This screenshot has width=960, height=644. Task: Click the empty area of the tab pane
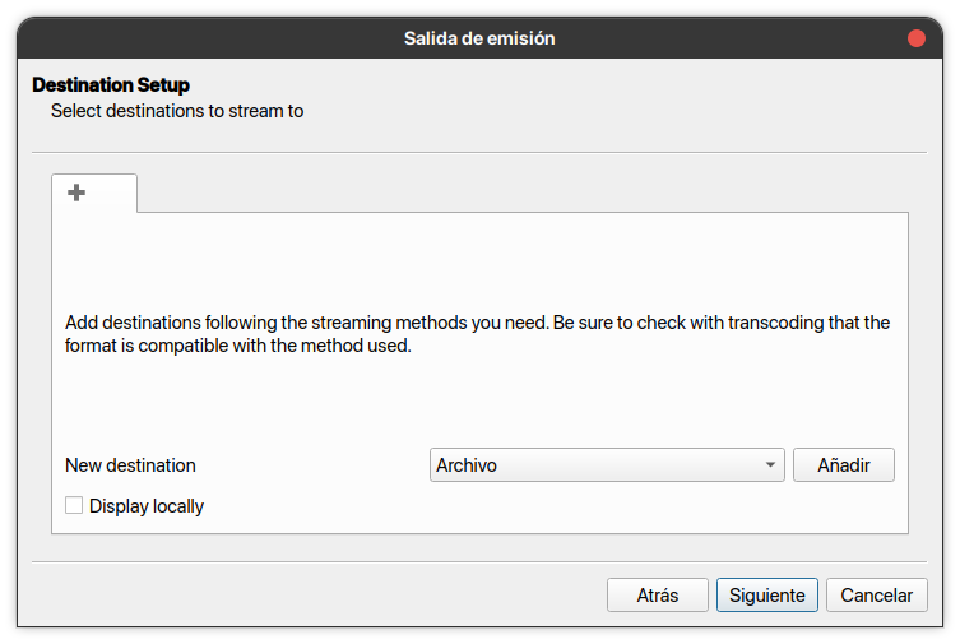[x=480, y=260]
